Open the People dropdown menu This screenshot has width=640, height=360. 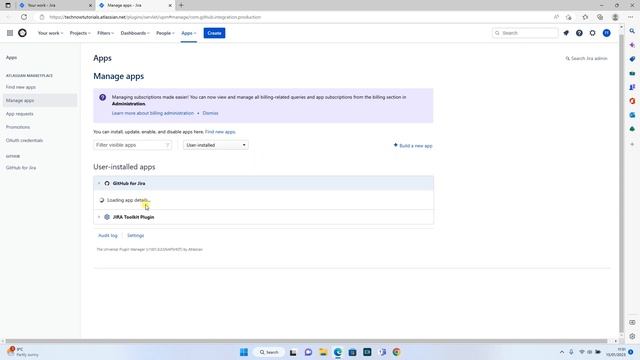click(x=165, y=33)
